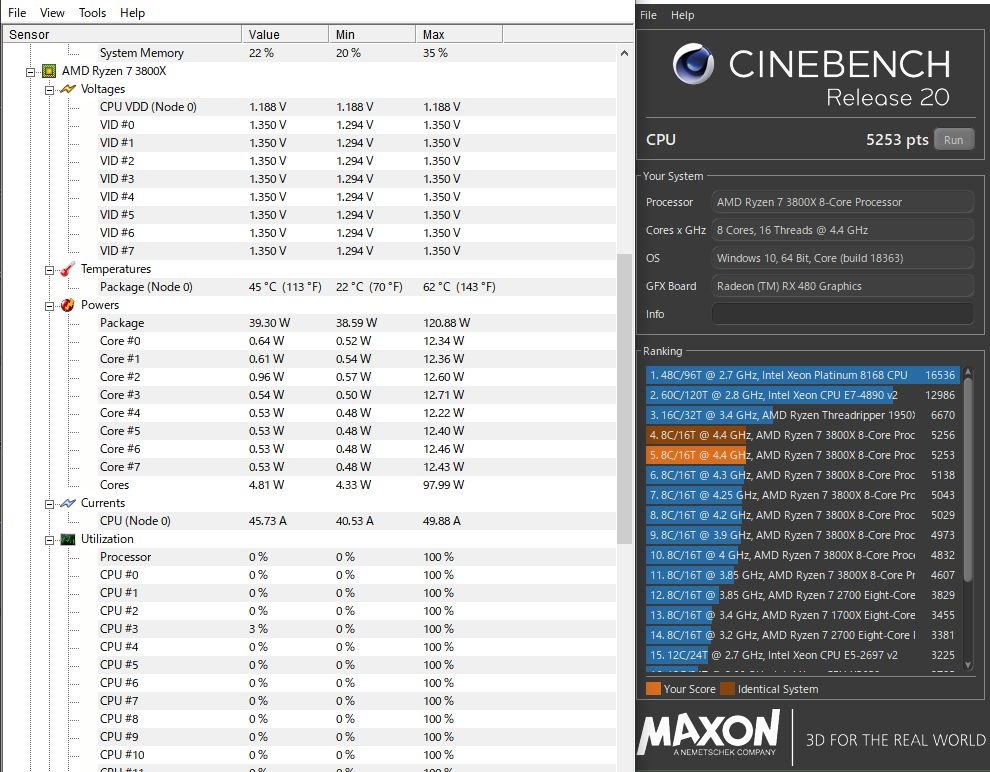Collapse the Currents tree group

click(x=49, y=504)
